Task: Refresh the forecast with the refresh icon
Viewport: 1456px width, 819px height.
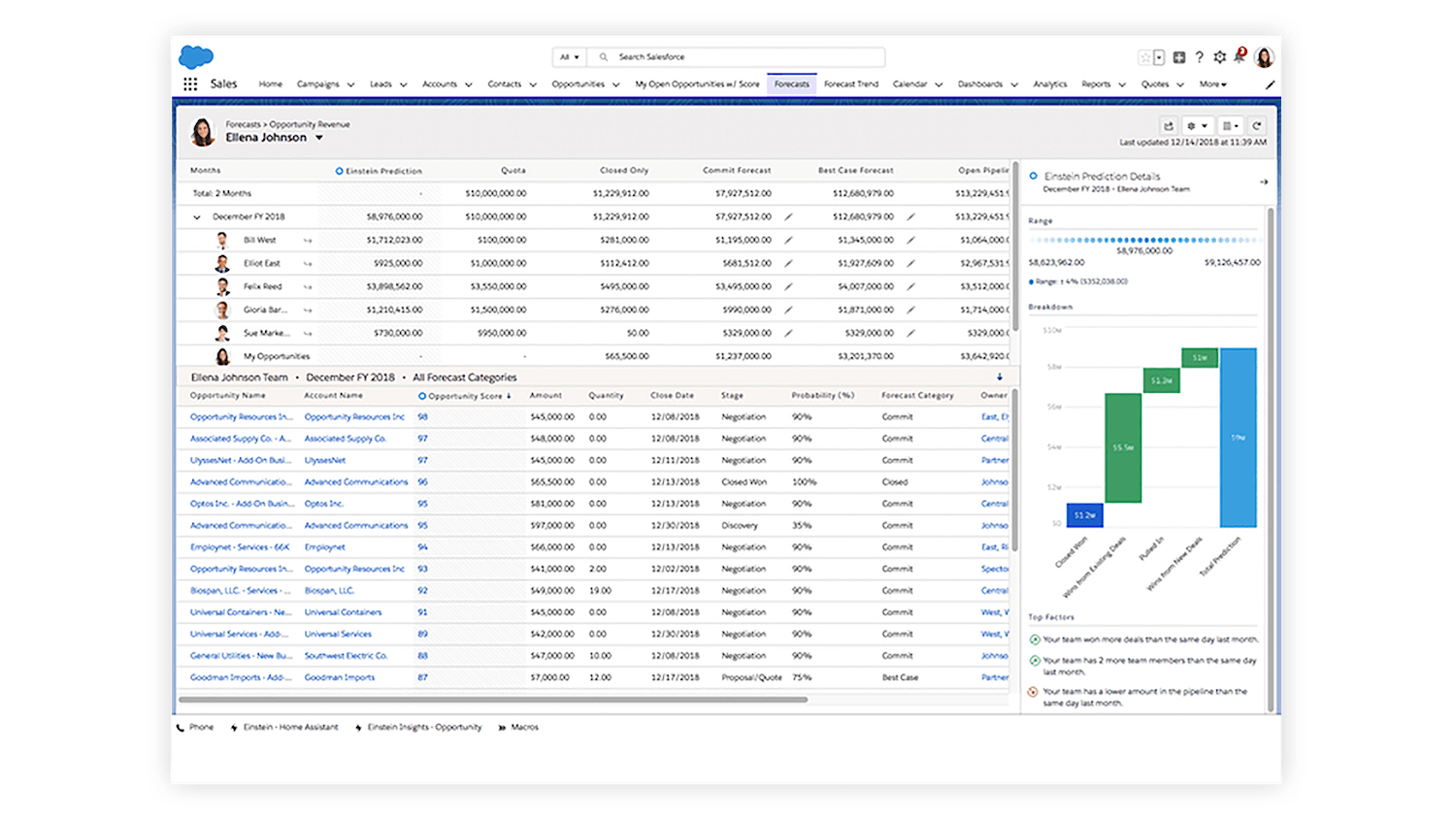Action: pyautogui.click(x=1257, y=126)
